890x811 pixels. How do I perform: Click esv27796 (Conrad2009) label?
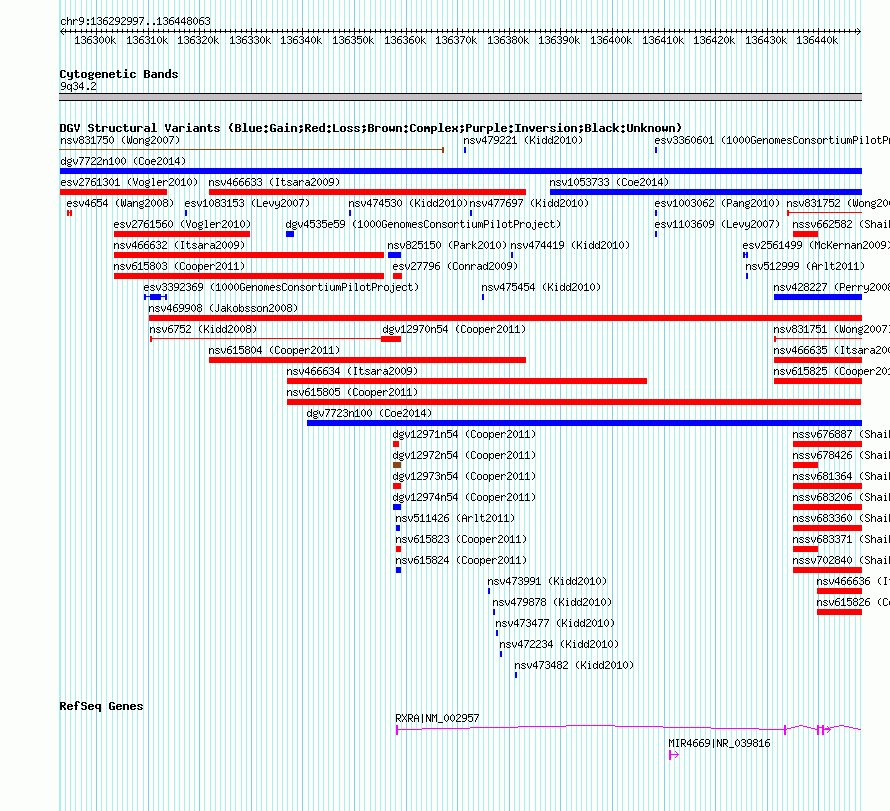(455, 266)
